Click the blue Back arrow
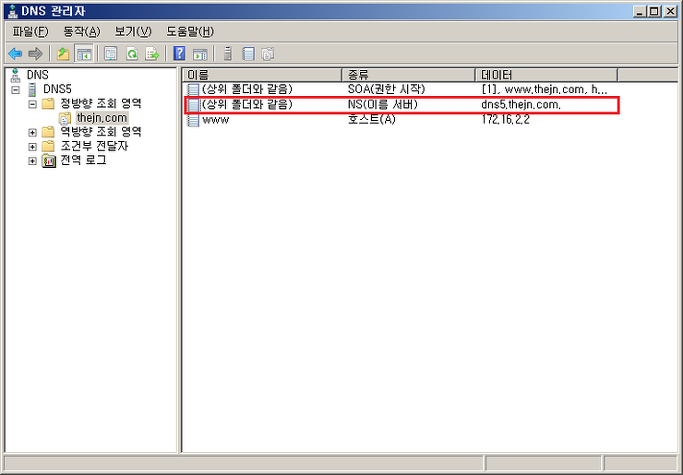Viewport: 683px width, 475px height. pos(15,54)
